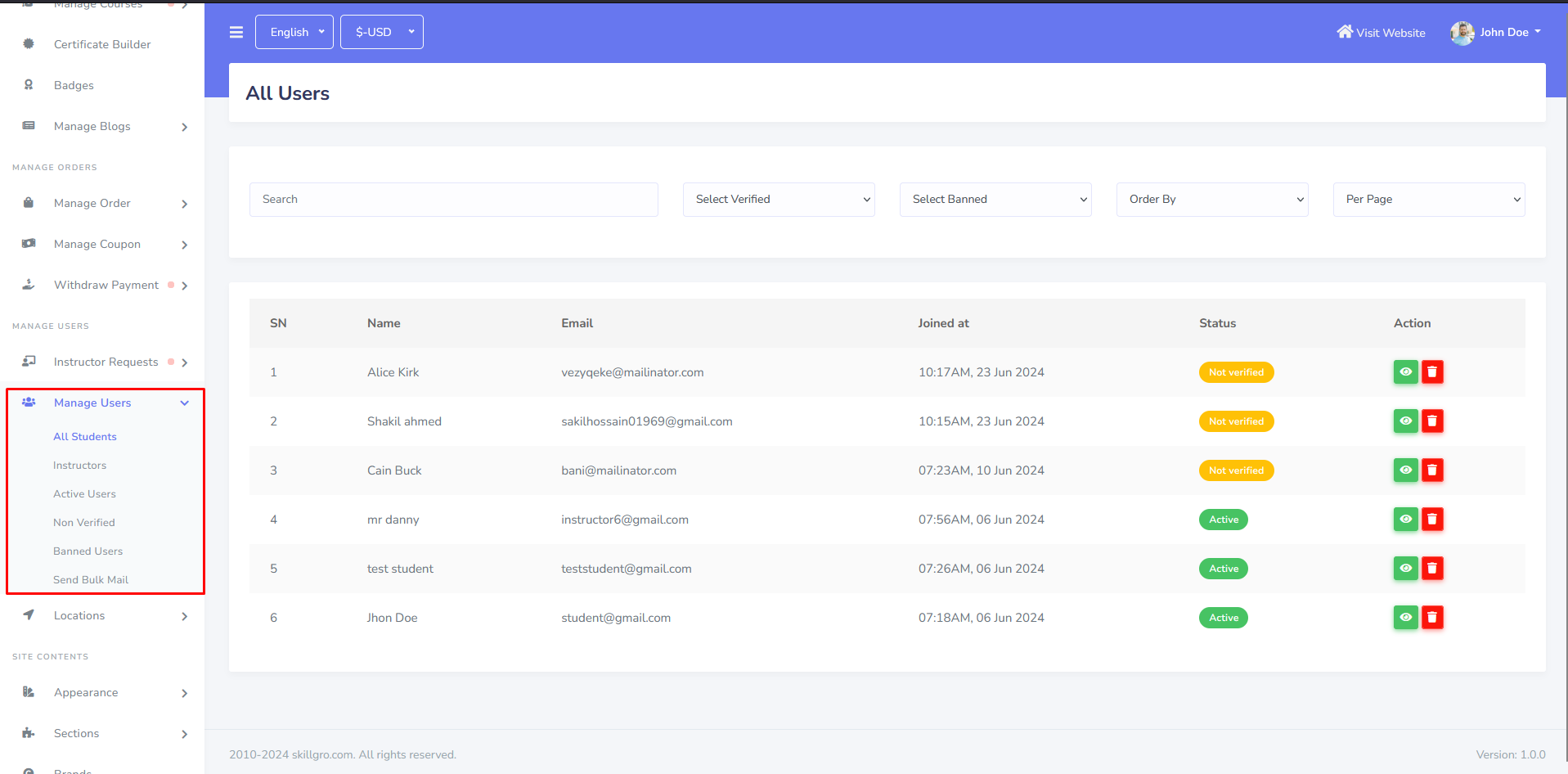Open Non Verified submenu item
This screenshot has width=1568, height=774.
click(84, 523)
